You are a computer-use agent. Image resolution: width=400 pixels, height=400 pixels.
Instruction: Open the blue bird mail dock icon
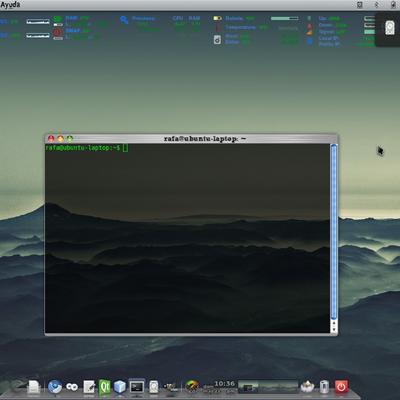point(55,387)
